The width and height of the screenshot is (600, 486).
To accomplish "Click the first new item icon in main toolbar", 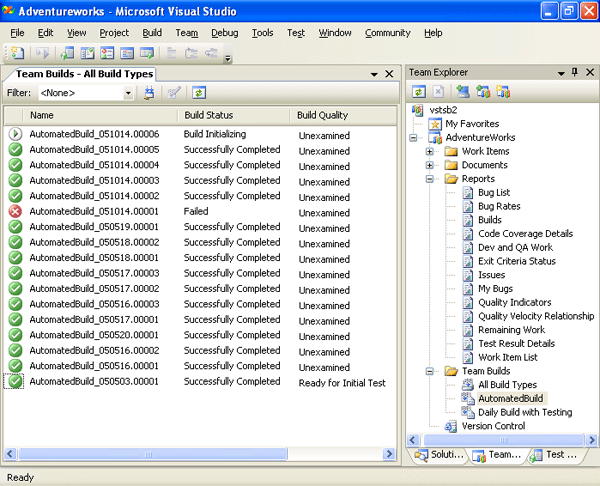I will [17, 53].
